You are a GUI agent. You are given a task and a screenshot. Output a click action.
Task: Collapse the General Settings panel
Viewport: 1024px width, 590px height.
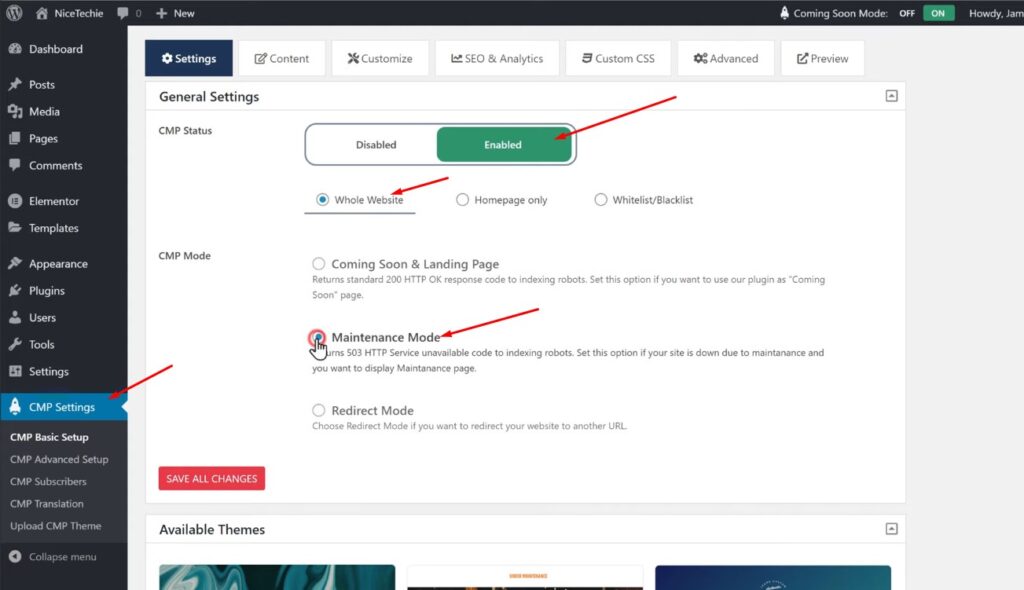[x=890, y=95]
